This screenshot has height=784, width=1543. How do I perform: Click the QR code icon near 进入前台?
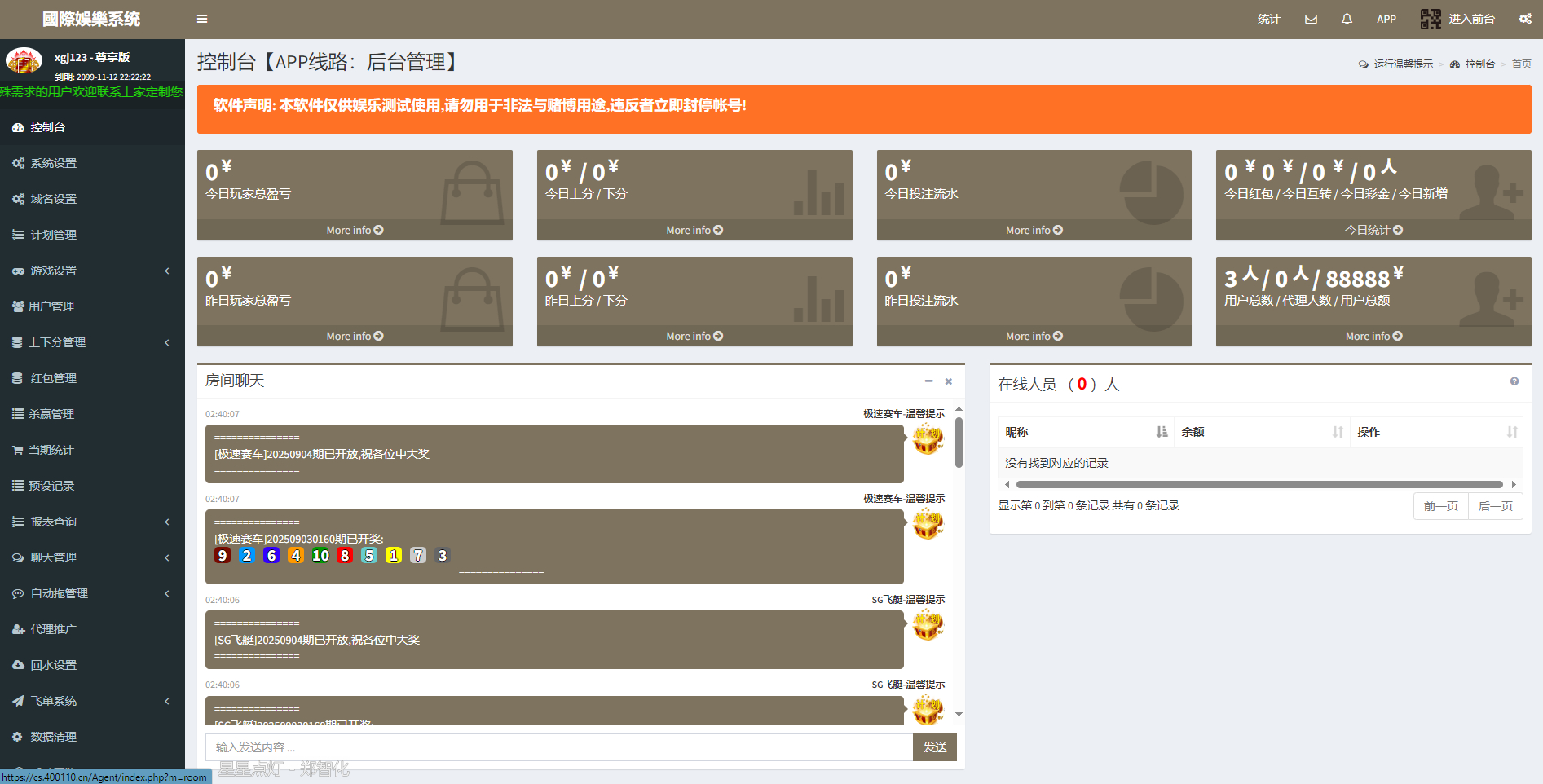point(1430,18)
